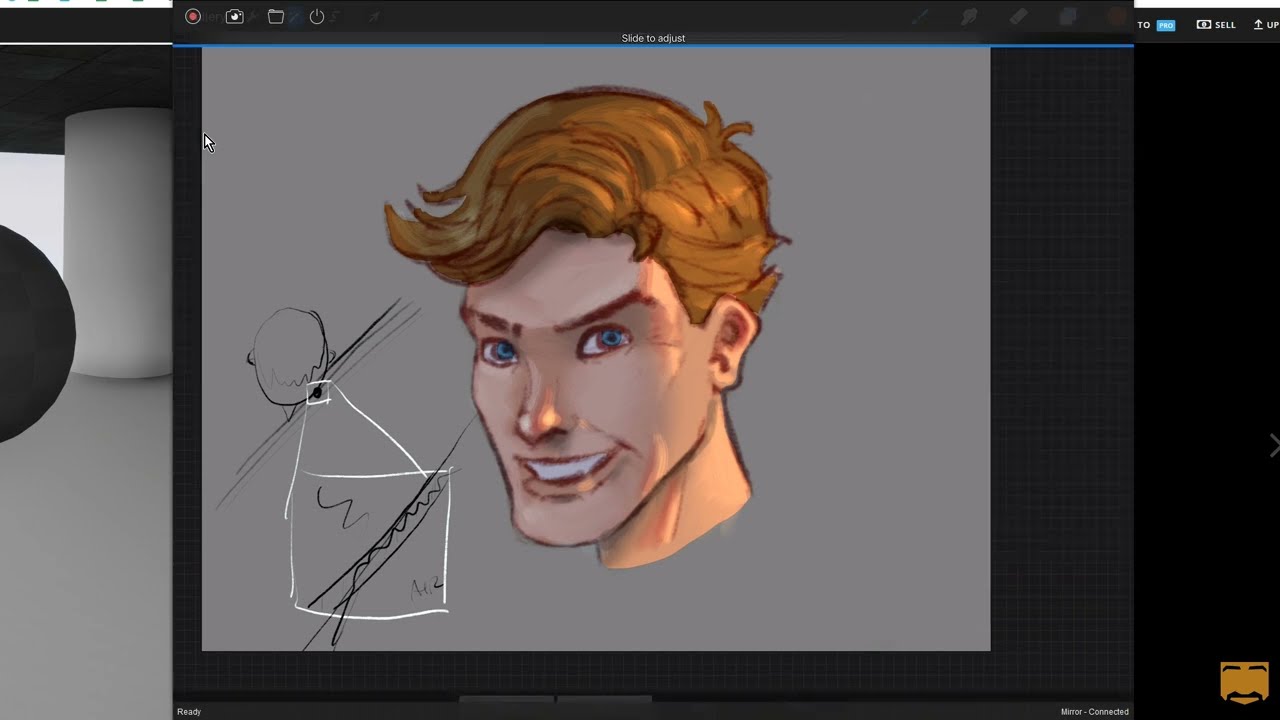Click the power icon in the mirror toolbar
The width and height of the screenshot is (1280, 720).
317,16
